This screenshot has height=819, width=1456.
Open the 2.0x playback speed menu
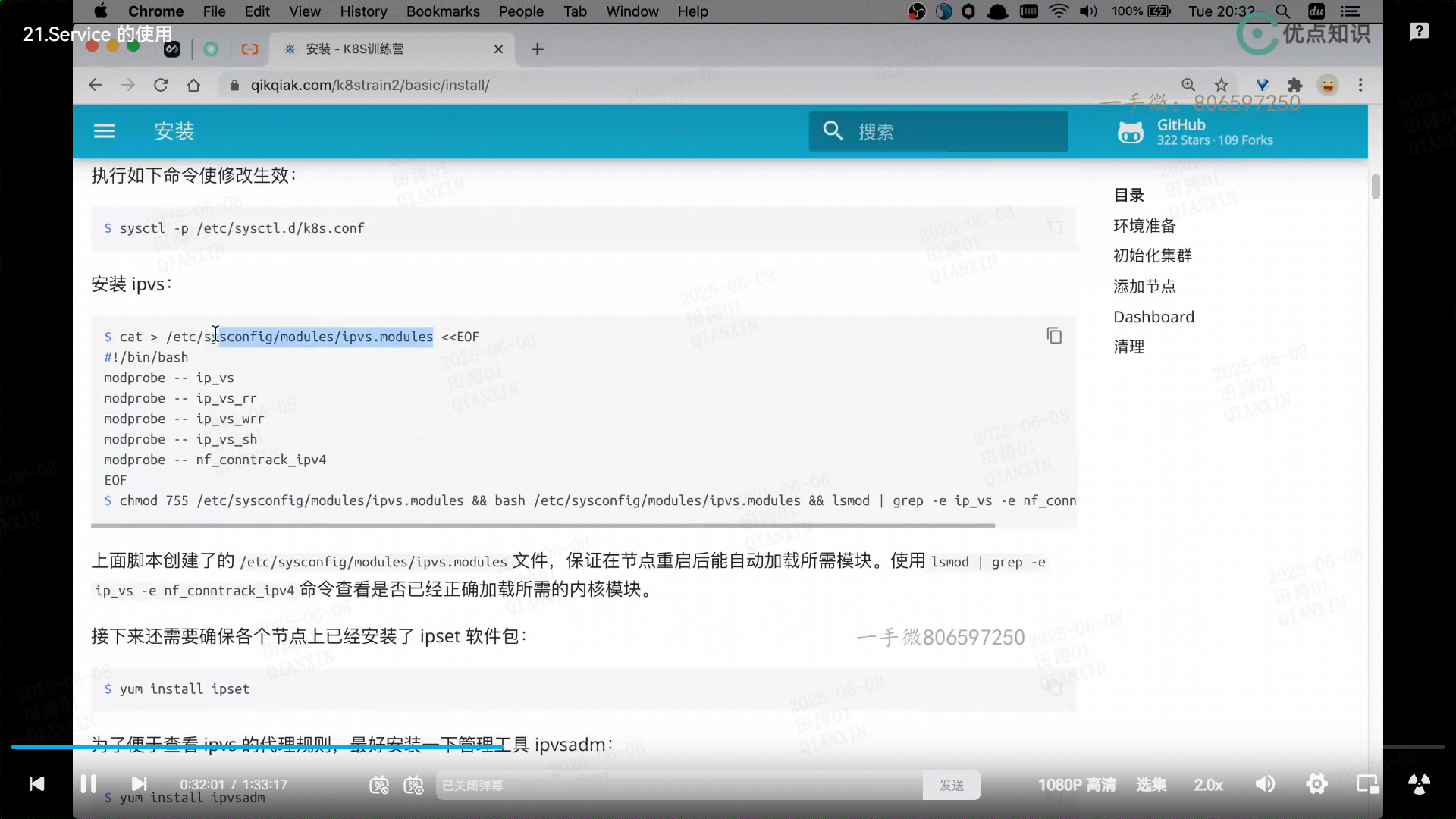1208,785
